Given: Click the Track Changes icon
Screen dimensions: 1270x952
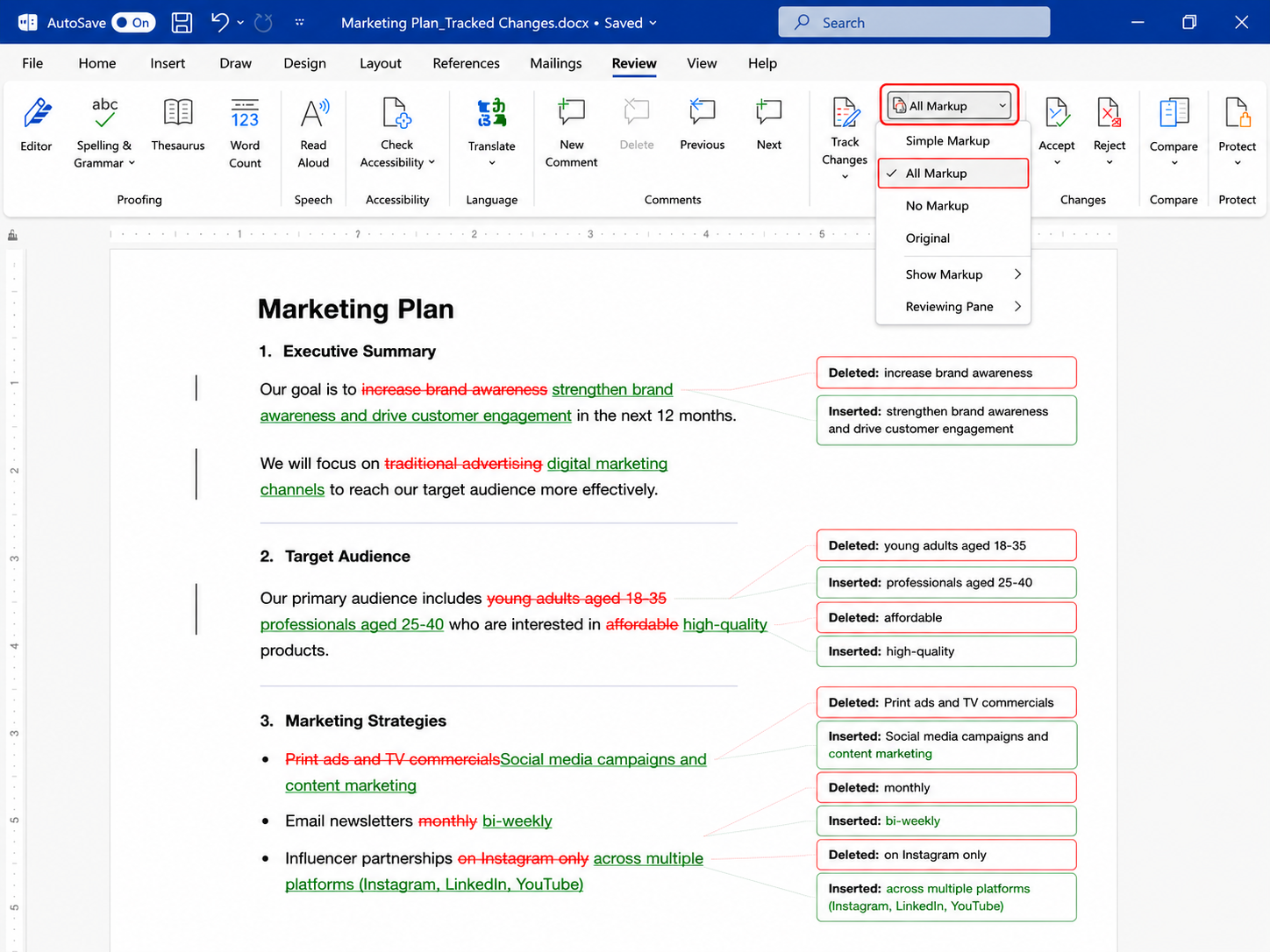Looking at the screenshot, I should pos(845,114).
